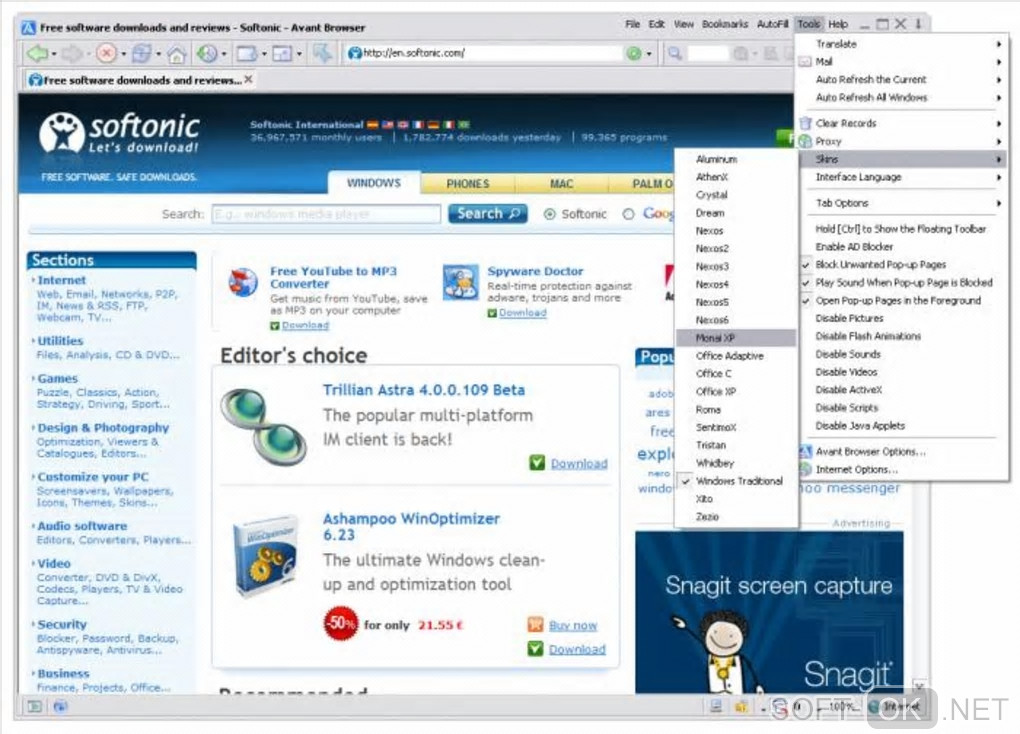Go to the Home page icon
The width and height of the screenshot is (1020, 734).
coord(176,53)
